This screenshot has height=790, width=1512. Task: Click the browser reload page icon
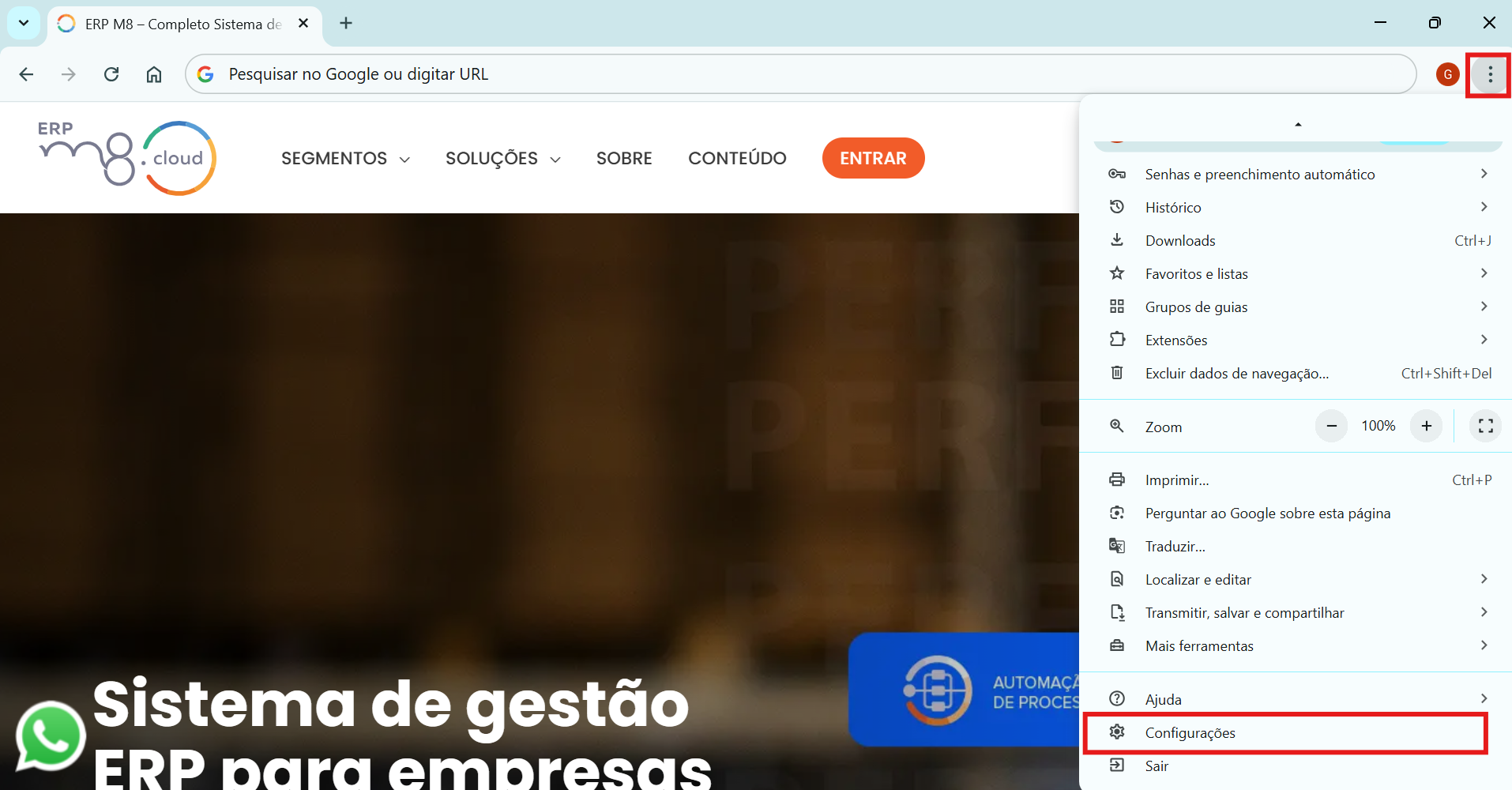(x=111, y=74)
